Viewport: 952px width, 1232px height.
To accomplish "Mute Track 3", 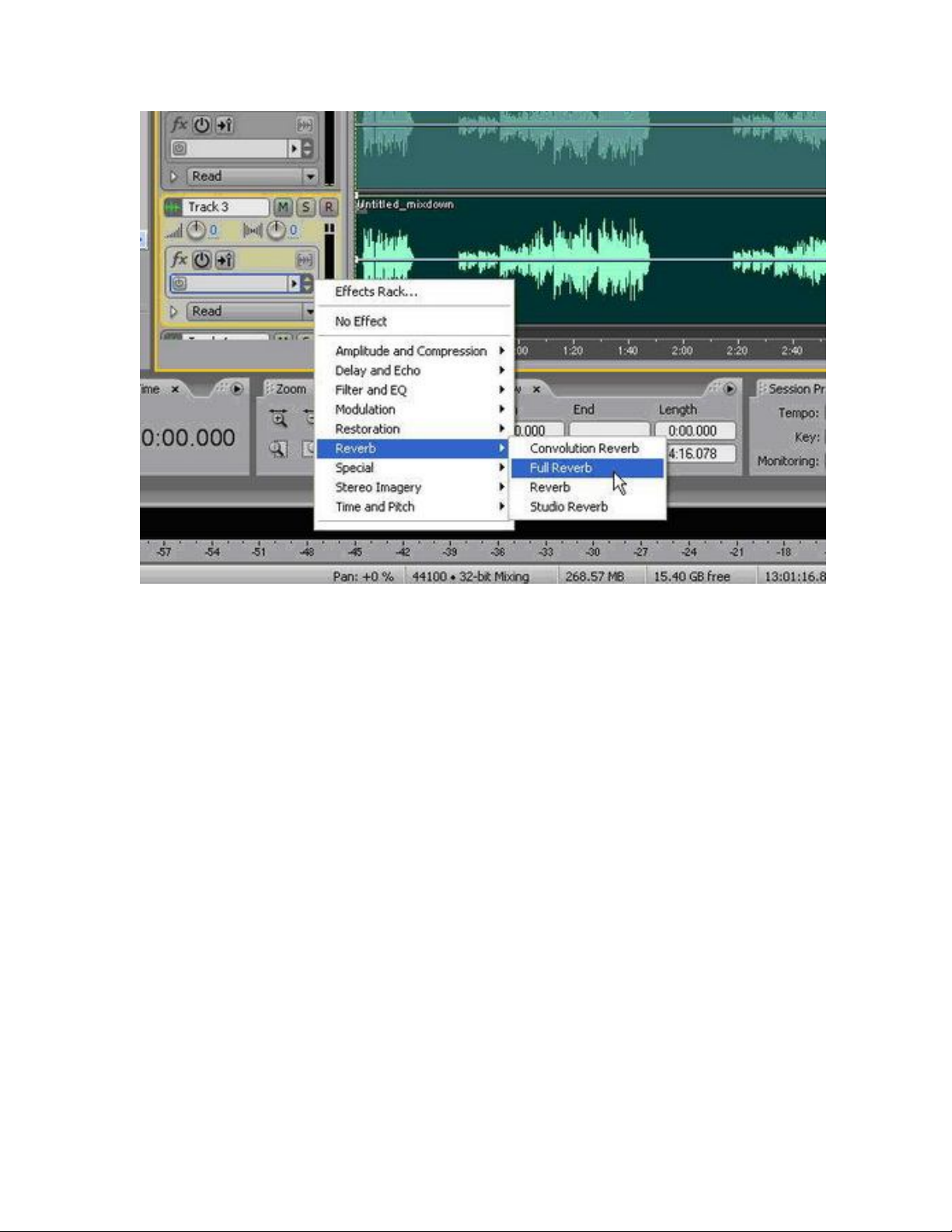I will (x=283, y=208).
